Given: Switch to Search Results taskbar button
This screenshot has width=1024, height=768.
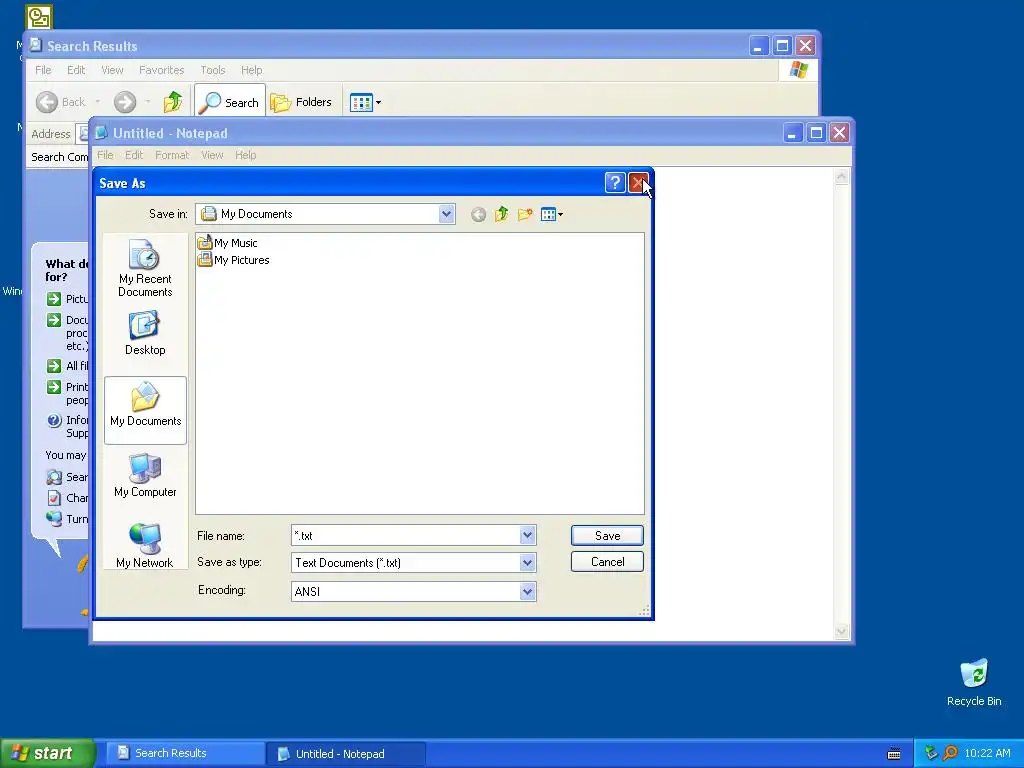Looking at the screenshot, I should [x=184, y=753].
